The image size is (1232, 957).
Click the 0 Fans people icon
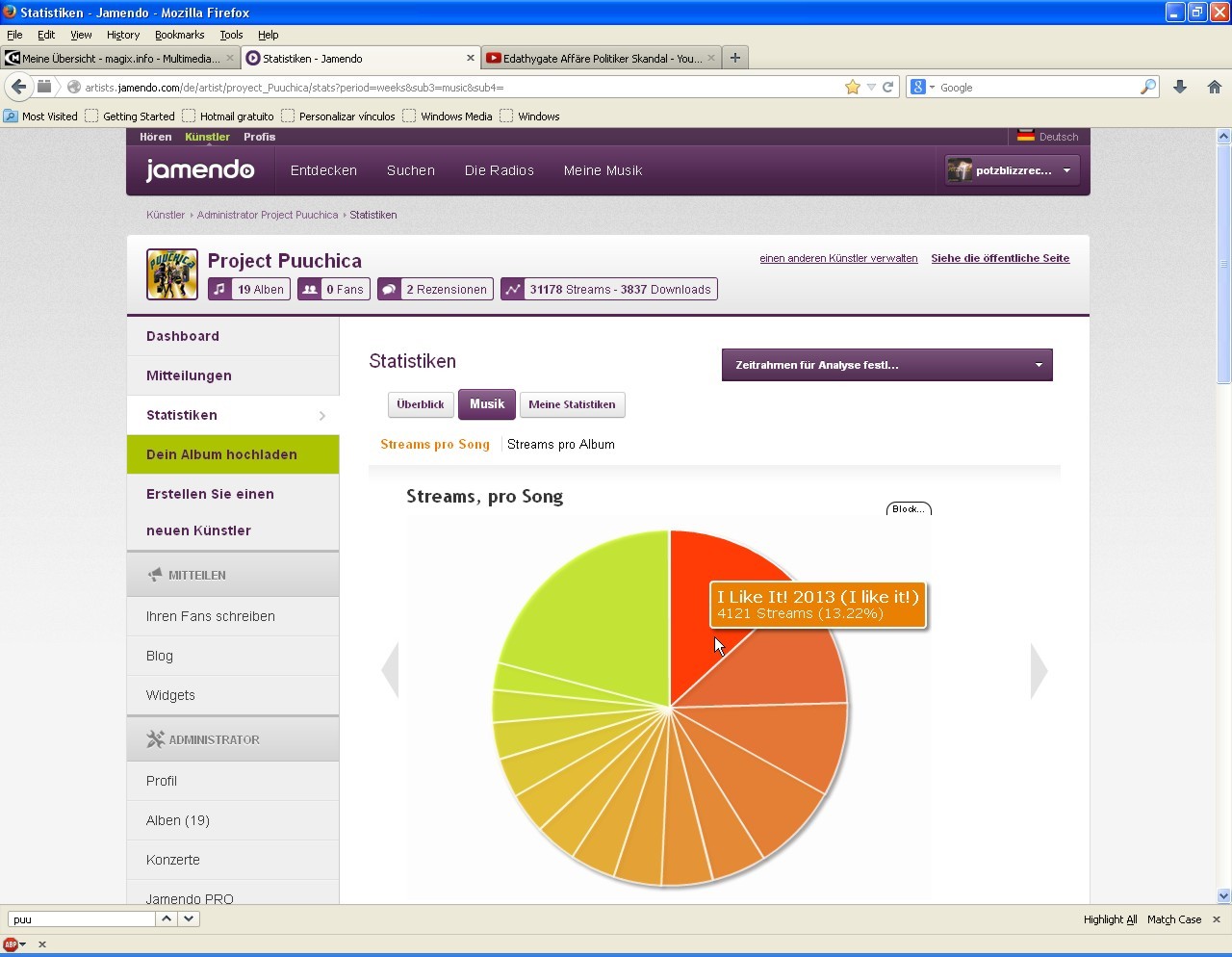[x=310, y=289]
